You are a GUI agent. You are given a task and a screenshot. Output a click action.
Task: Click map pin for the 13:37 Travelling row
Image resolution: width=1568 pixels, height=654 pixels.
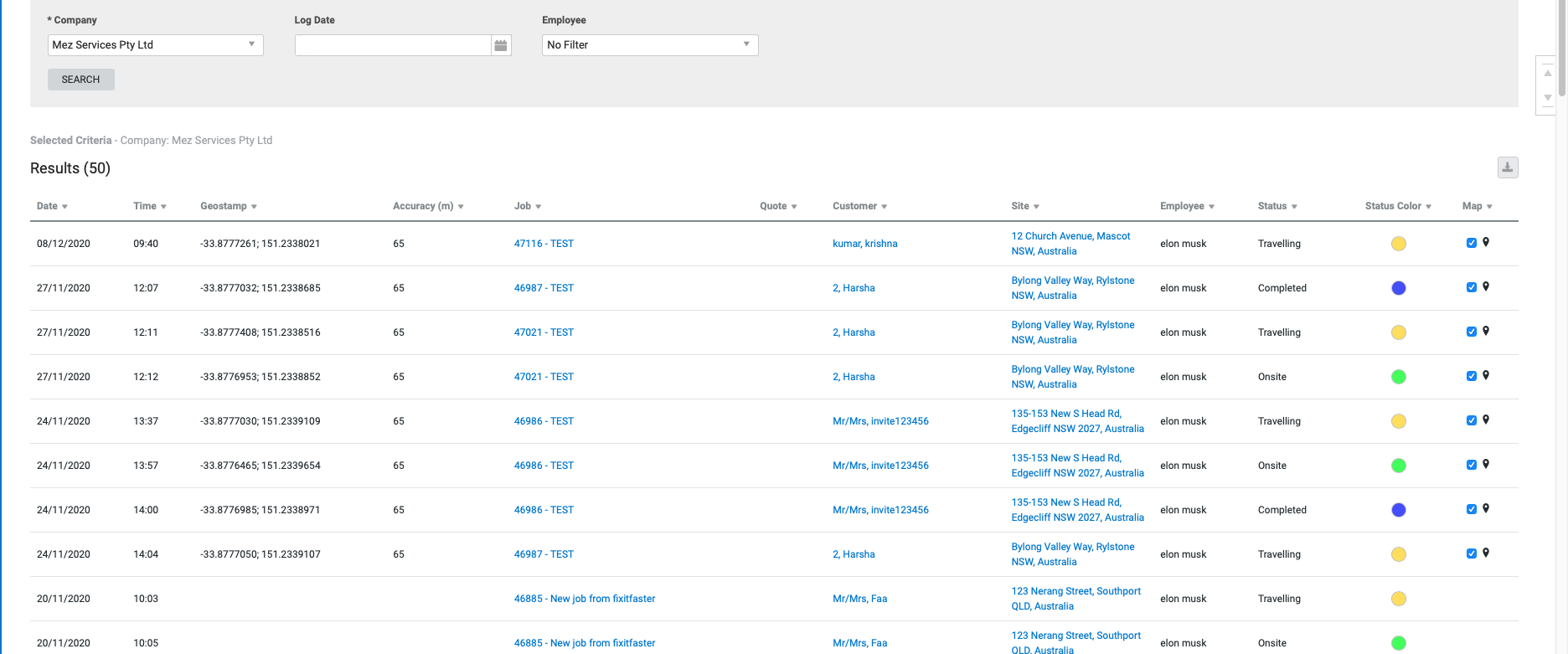coord(1486,420)
